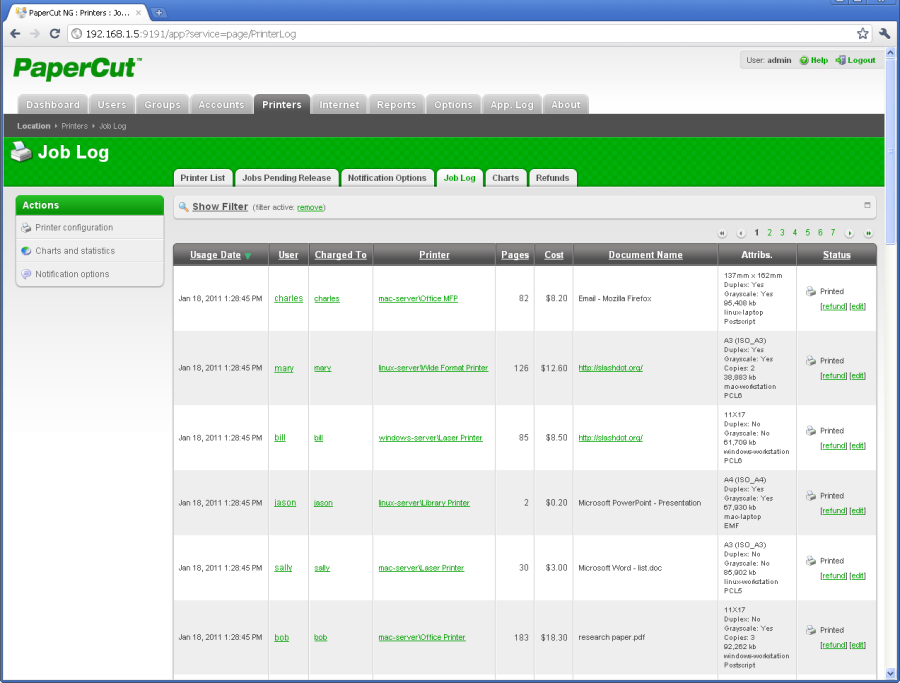
Task: Expand the Show Filter section
Action: click(x=220, y=207)
